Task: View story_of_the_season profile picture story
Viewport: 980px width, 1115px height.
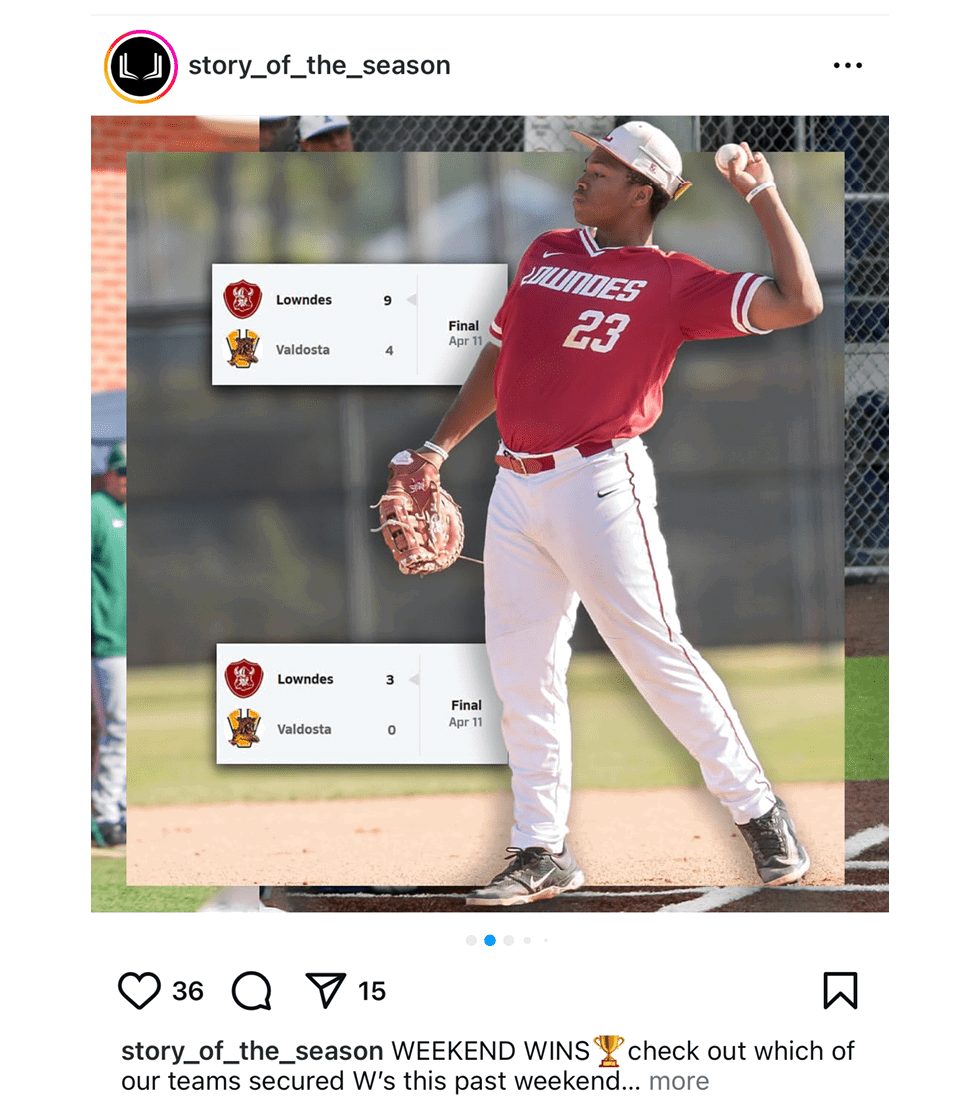Action: [x=141, y=67]
